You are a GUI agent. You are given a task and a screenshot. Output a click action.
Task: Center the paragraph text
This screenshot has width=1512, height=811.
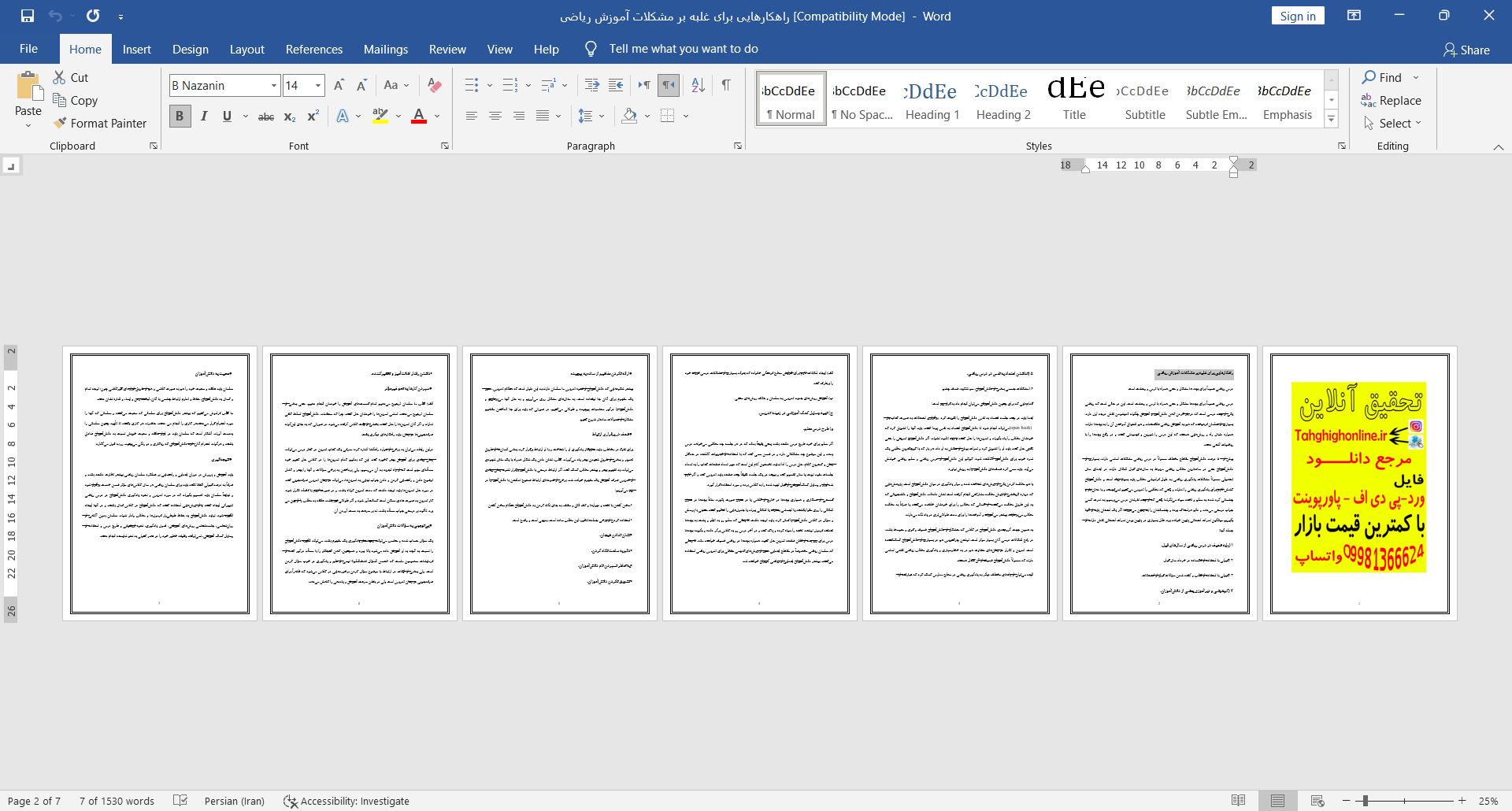click(x=495, y=117)
